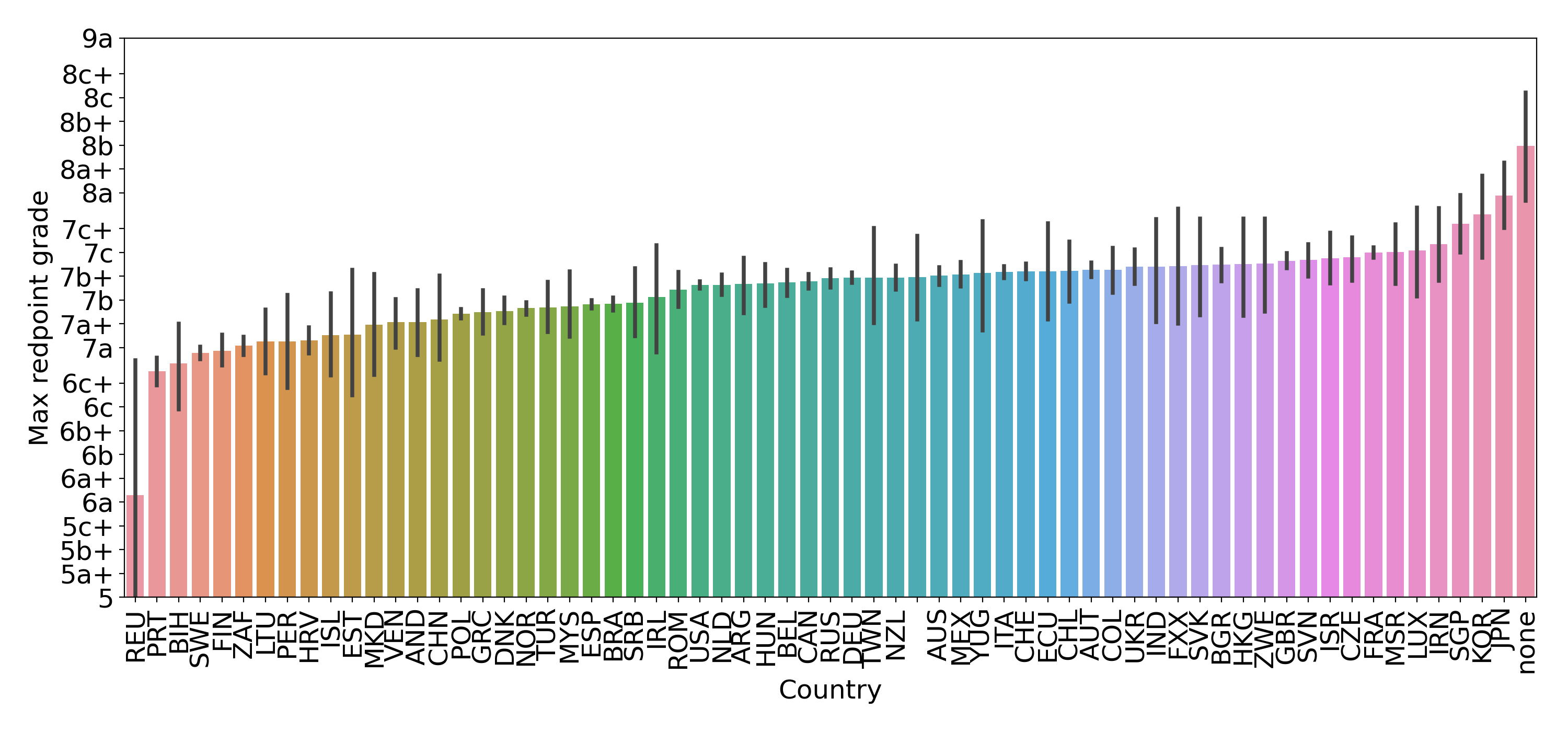Select the ITA country bar
The height and width of the screenshot is (732, 1568).
[x=1005, y=434]
